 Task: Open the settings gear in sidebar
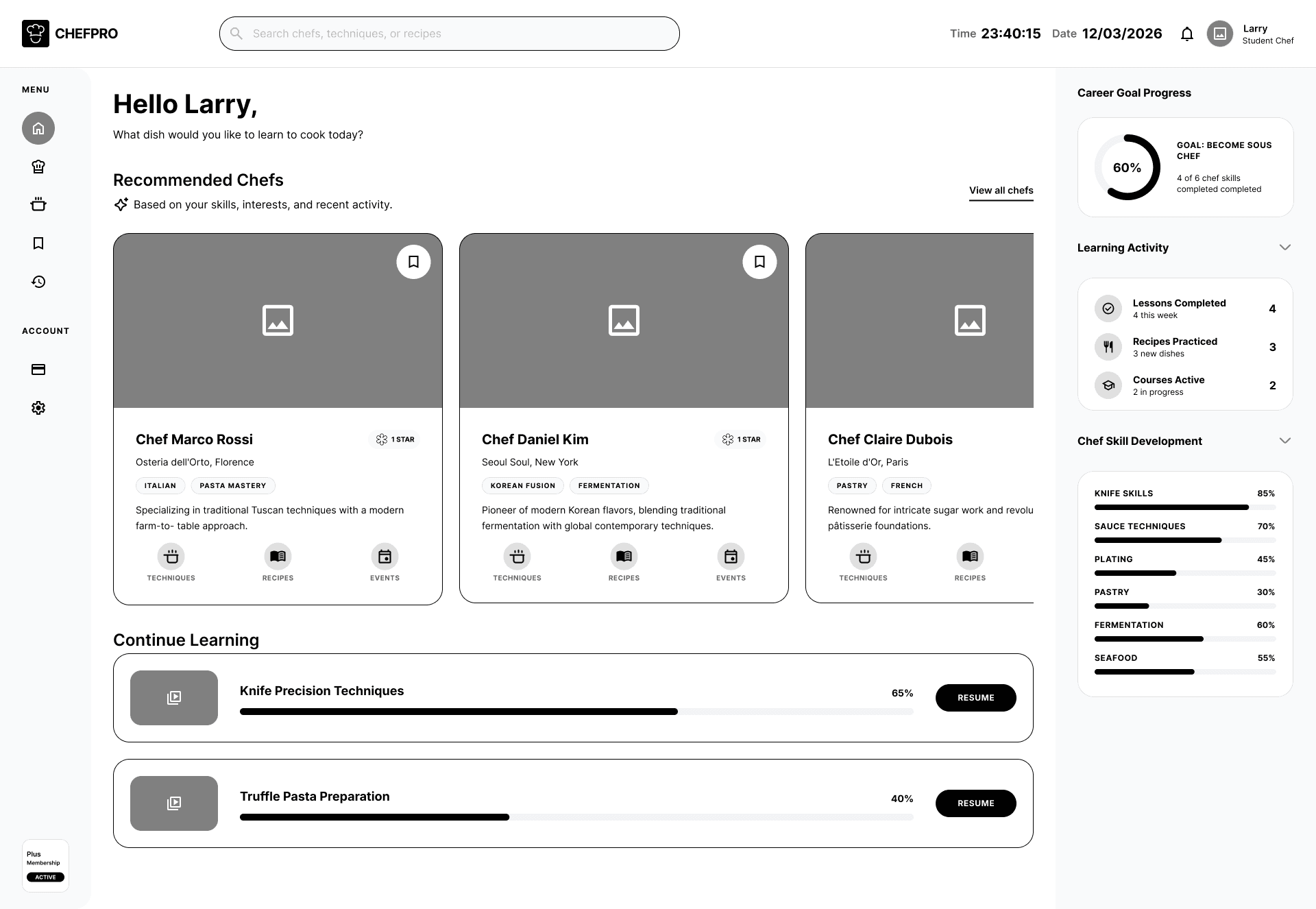pyautogui.click(x=38, y=408)
